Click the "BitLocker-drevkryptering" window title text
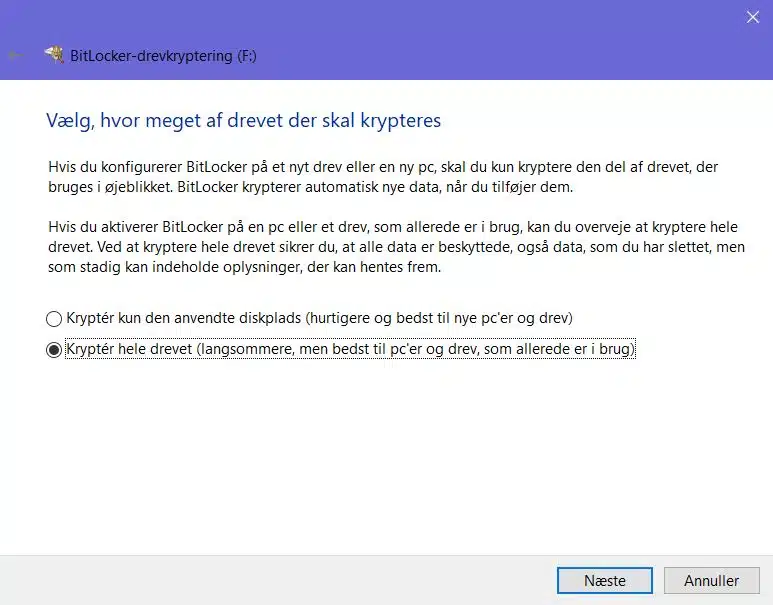This screenshot has width=773, height=605. 150,56
